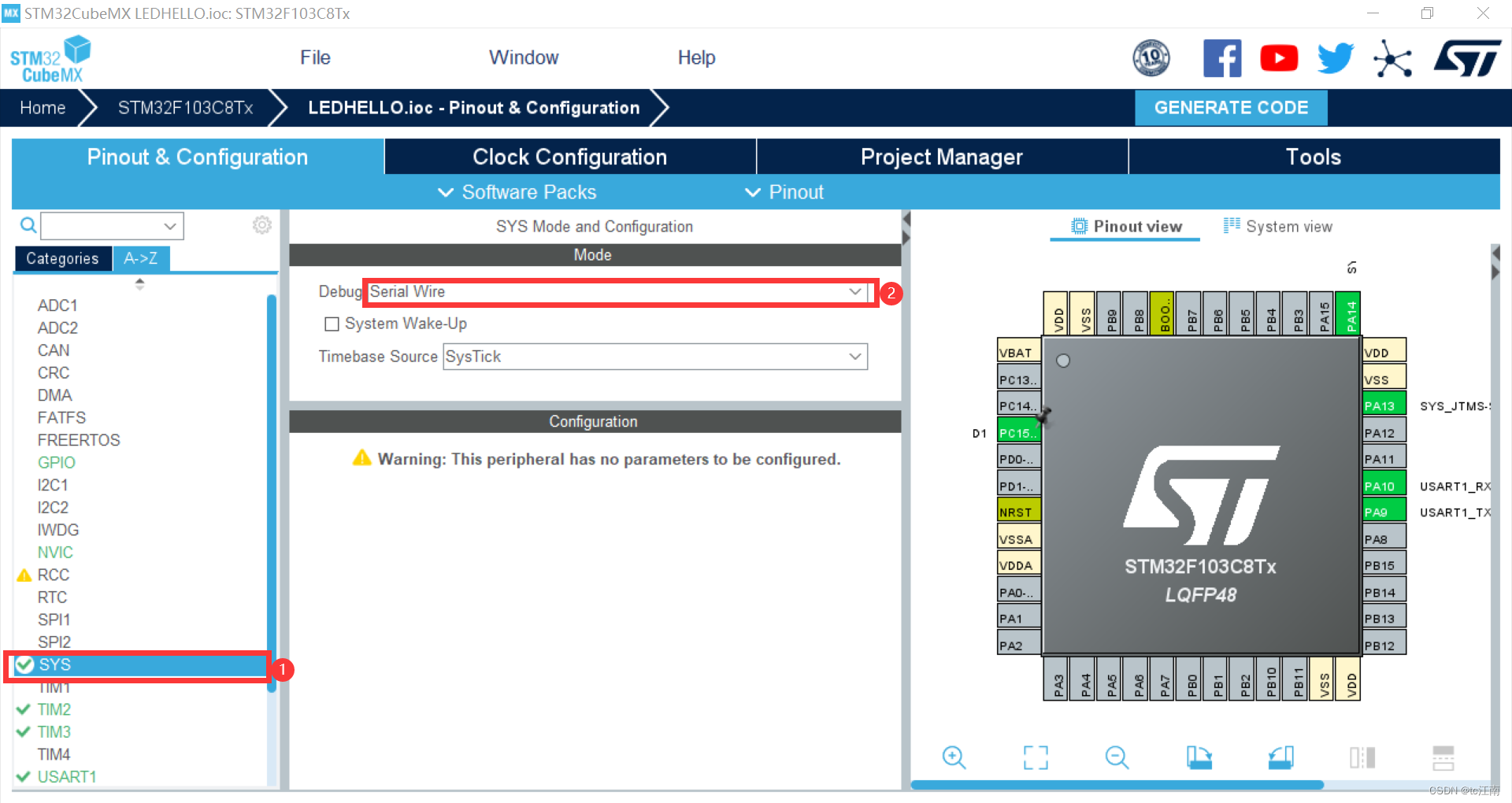
Task: Select GPIO in the peripheral list
Action: click(57, 462)
